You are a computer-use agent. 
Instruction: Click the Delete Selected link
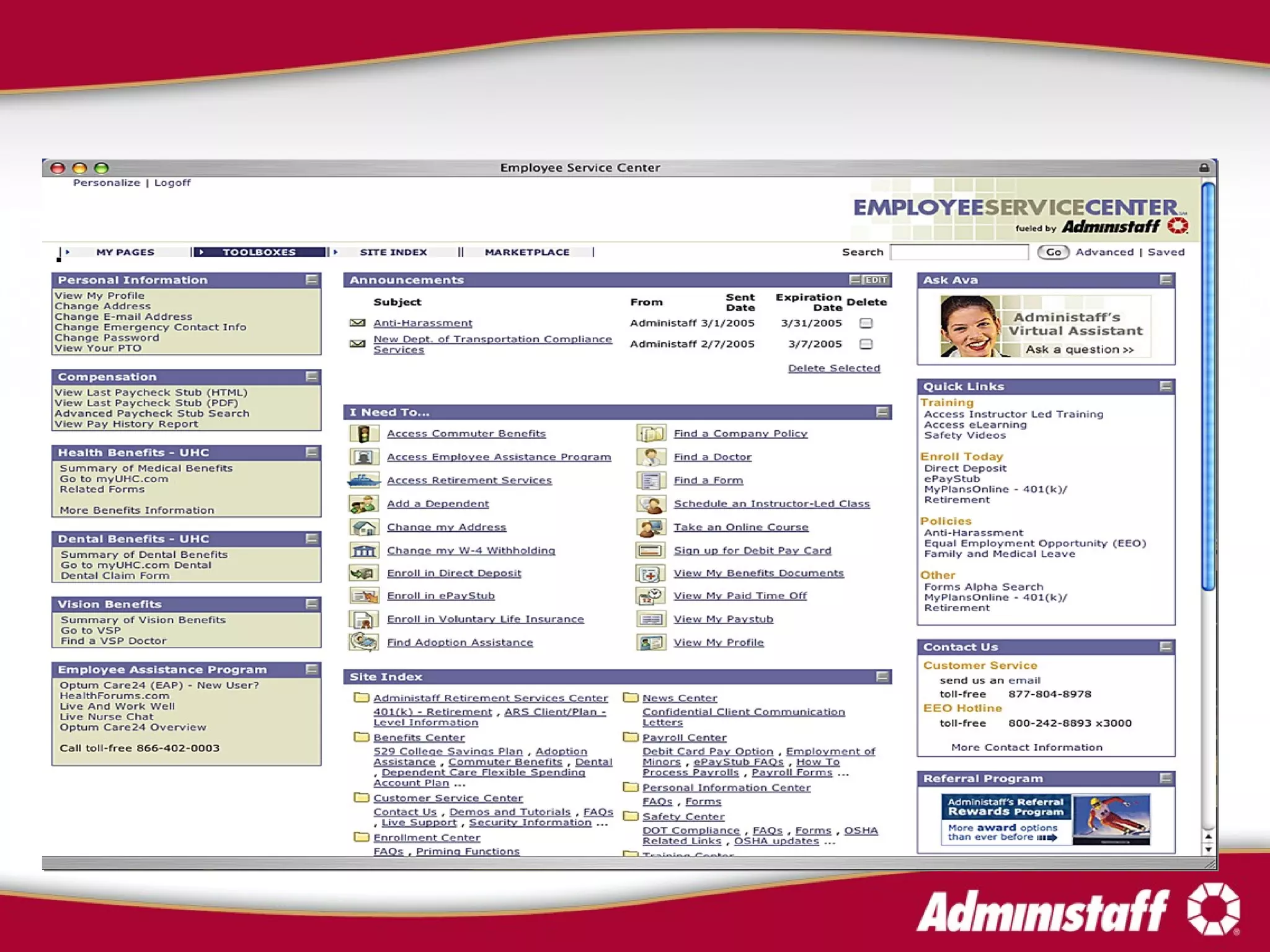[833, 368]
